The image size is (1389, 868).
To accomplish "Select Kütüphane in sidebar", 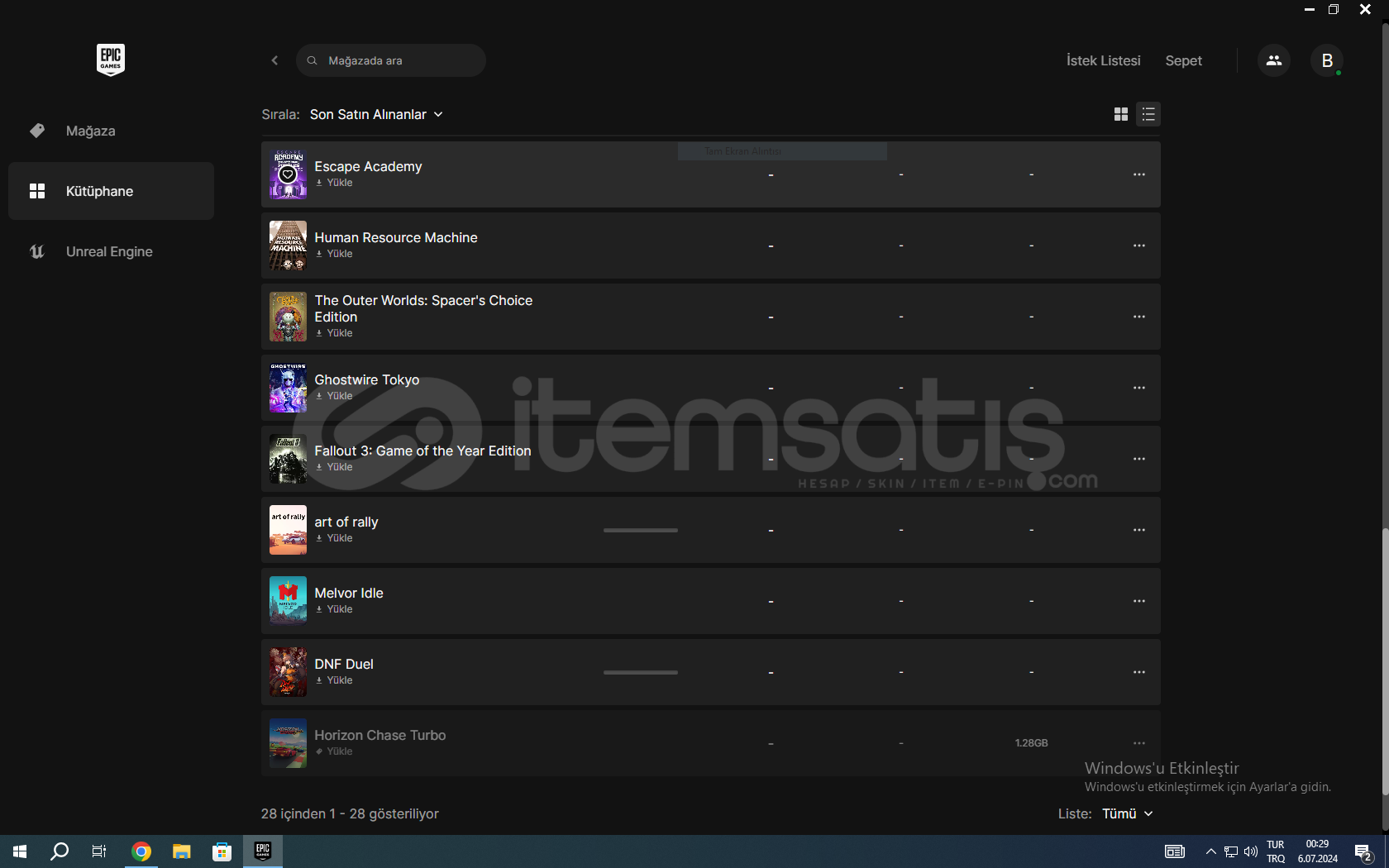I will (x=111, y=191).
